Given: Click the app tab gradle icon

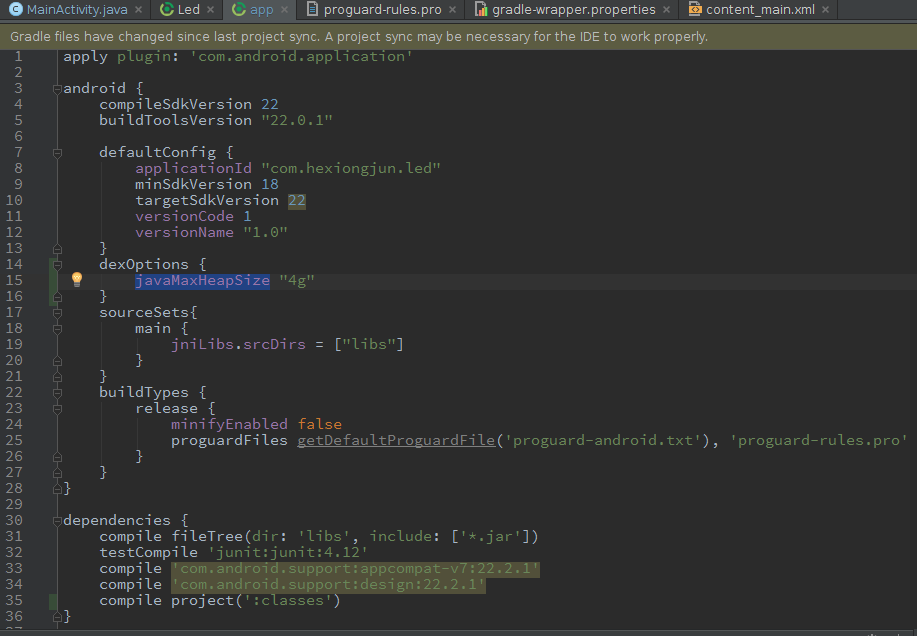Looking at the screenshot, I should click(x=239, y=9).
